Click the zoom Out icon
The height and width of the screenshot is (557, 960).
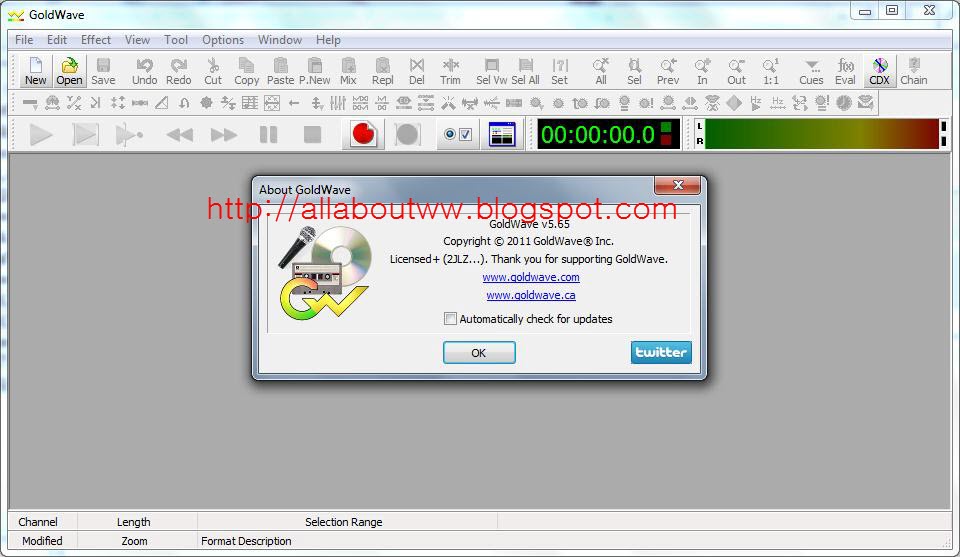click(x=737, y=71)
